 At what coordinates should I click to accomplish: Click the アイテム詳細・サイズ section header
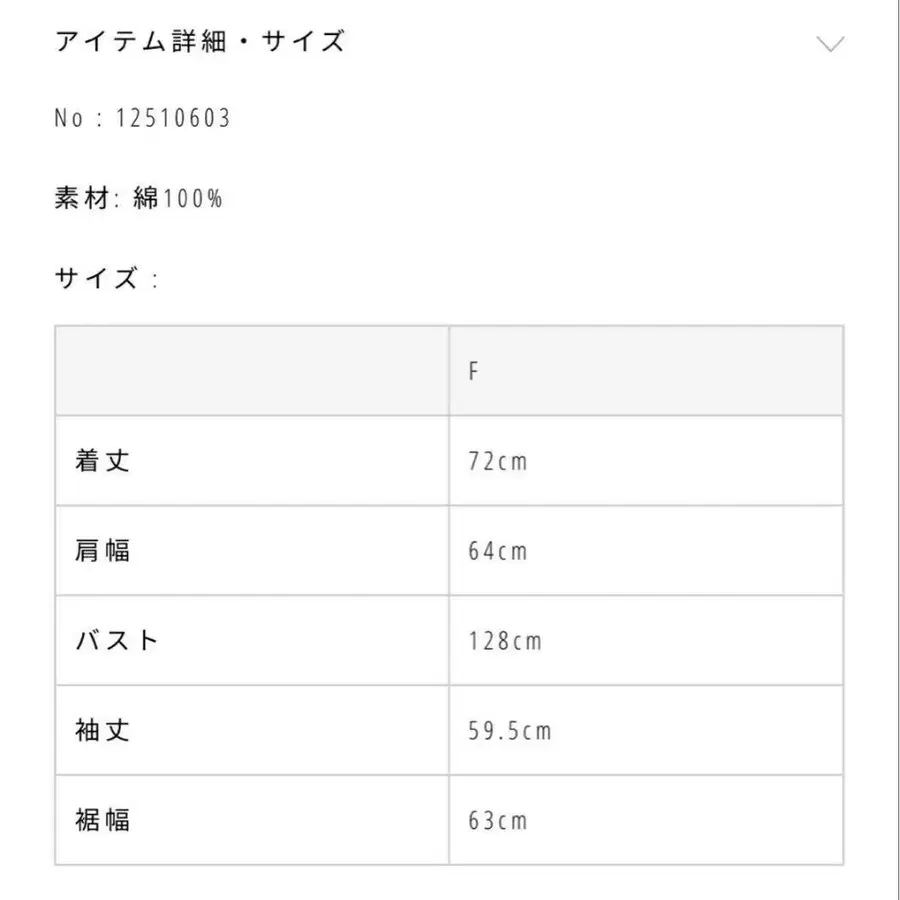point(200,42)
